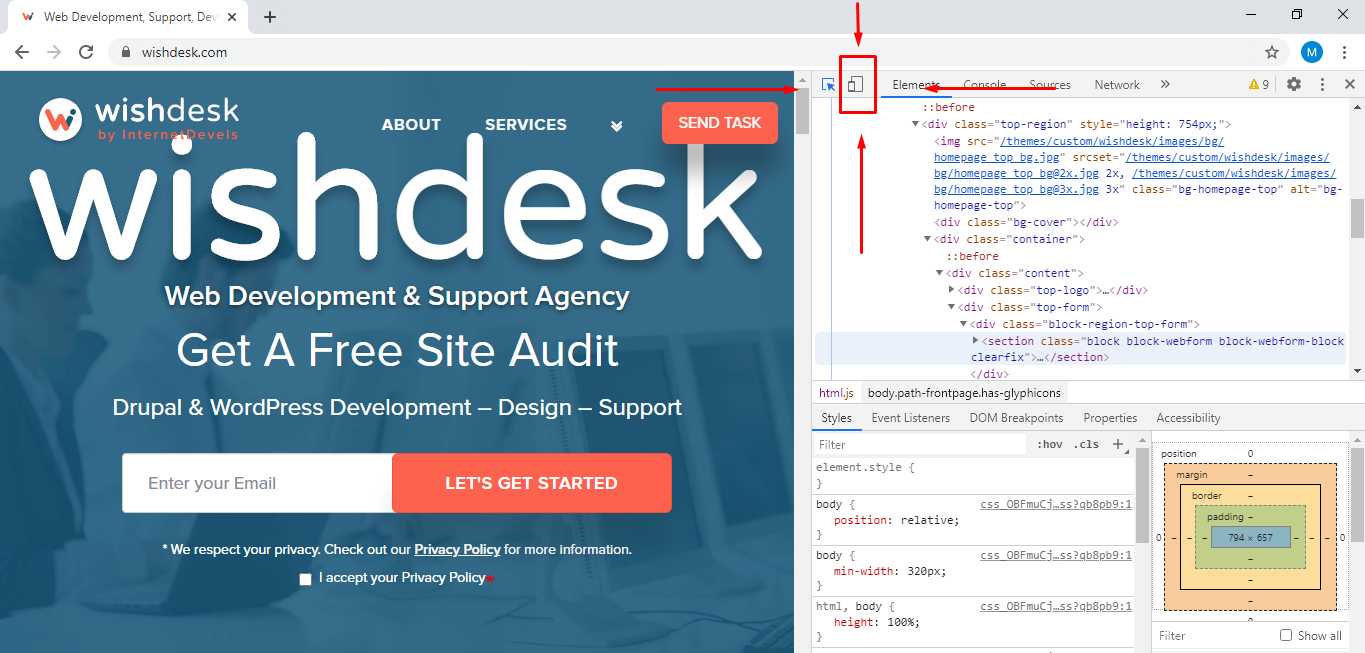This screenshot has height=653, width=1365.
Task: Check the I accept Privacy Policy checkbox
Action: point(306,579)
